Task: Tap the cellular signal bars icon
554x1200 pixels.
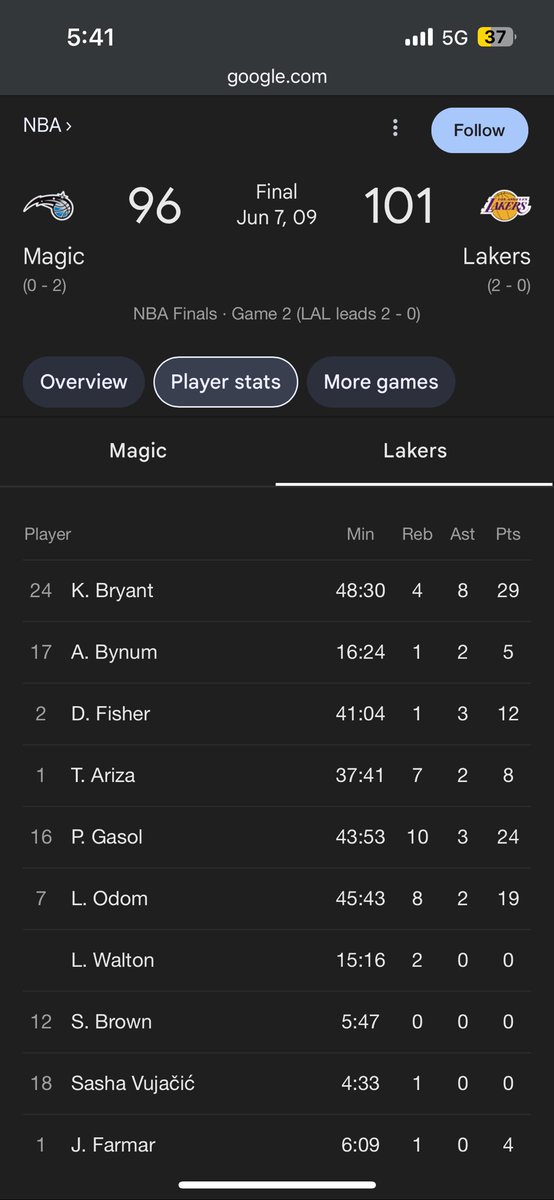Action: click(419, 38)
